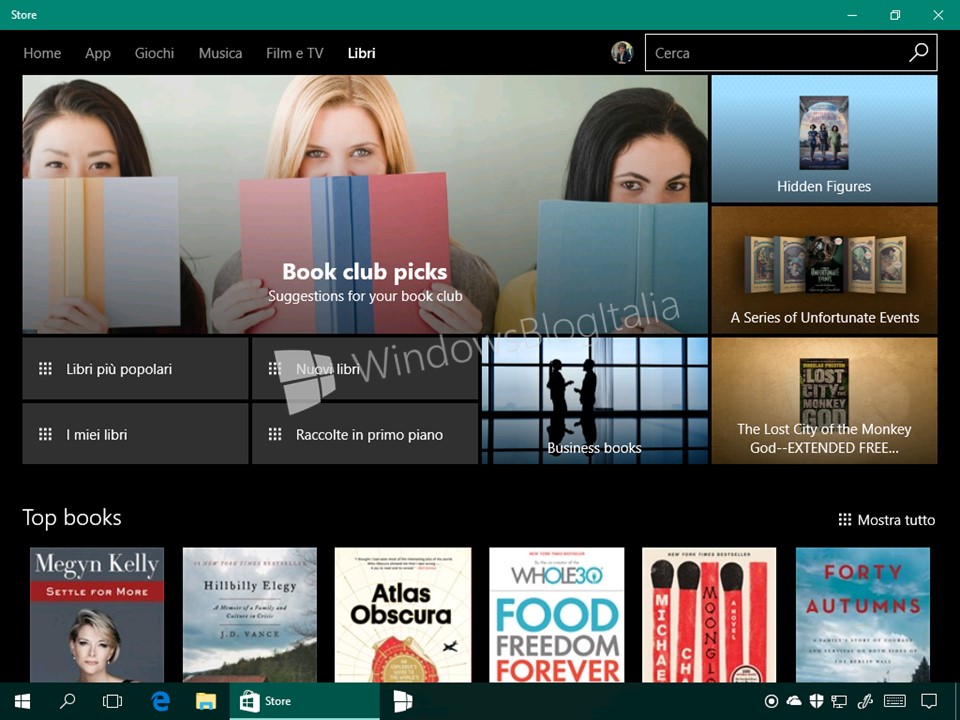Open The Lost City of the Monkey God tile

[x=824, y=400]
